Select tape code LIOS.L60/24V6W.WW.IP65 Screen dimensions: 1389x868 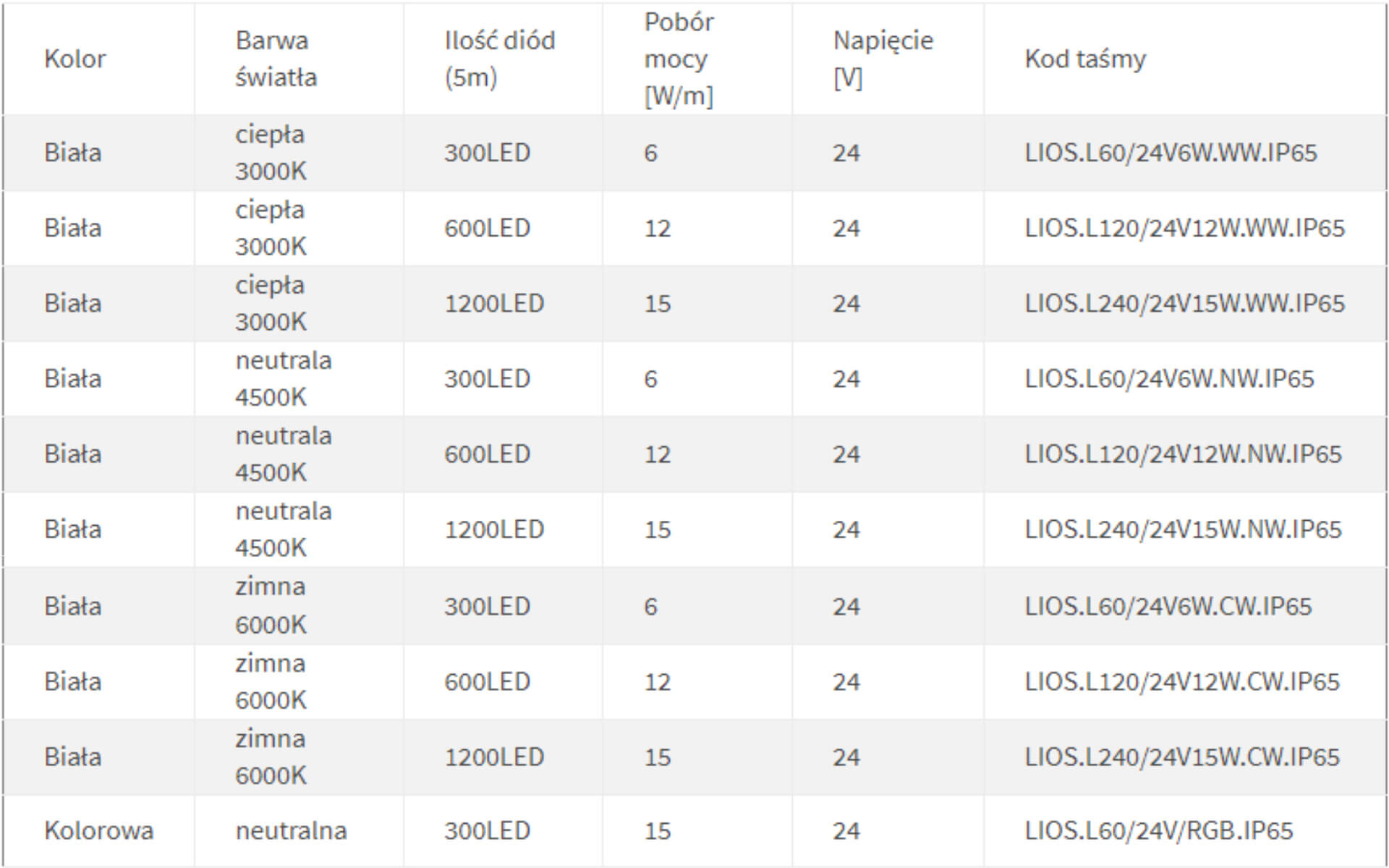[1171, 153]
